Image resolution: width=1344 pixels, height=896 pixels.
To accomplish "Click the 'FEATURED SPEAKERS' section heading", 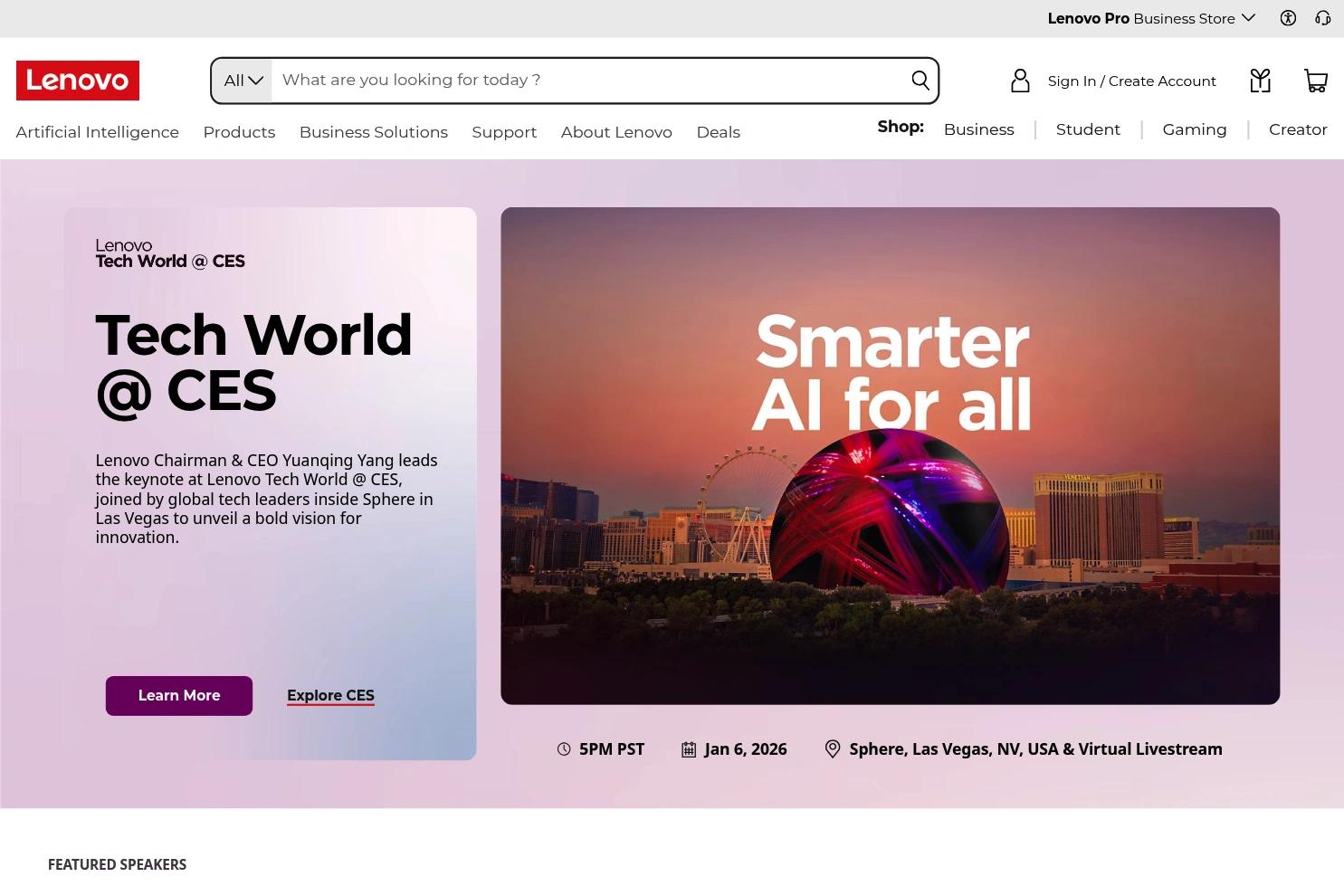I will tap(118, 865).
